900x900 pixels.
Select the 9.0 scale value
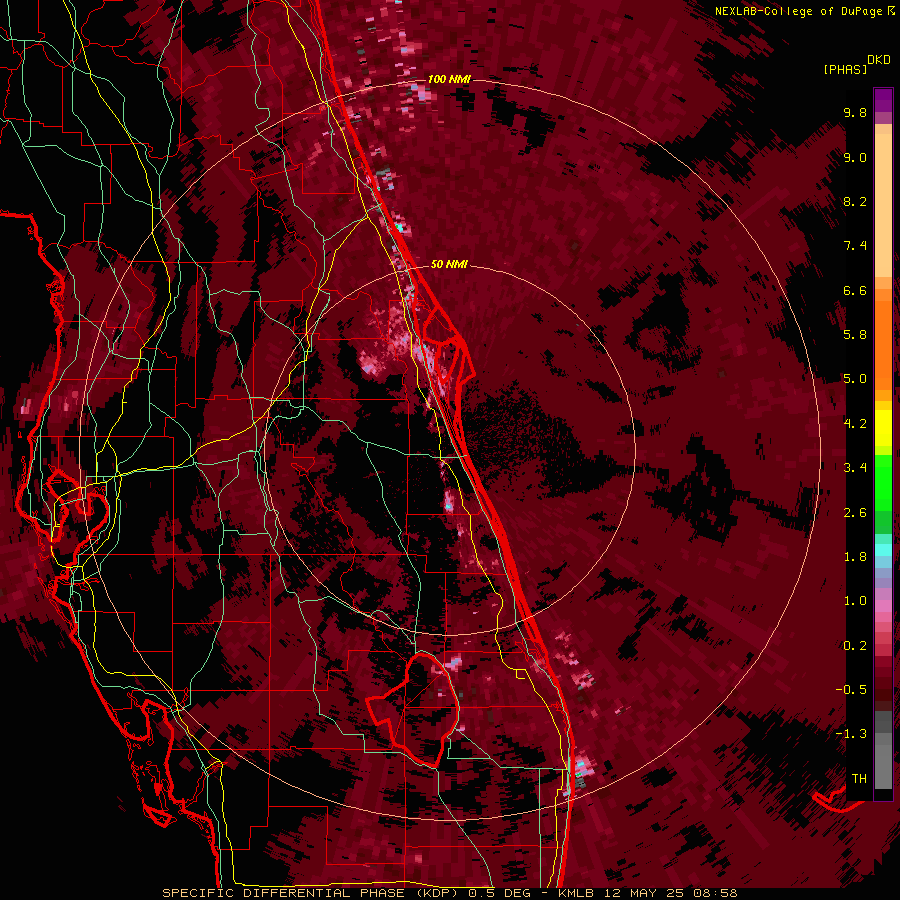coord(855,157)
